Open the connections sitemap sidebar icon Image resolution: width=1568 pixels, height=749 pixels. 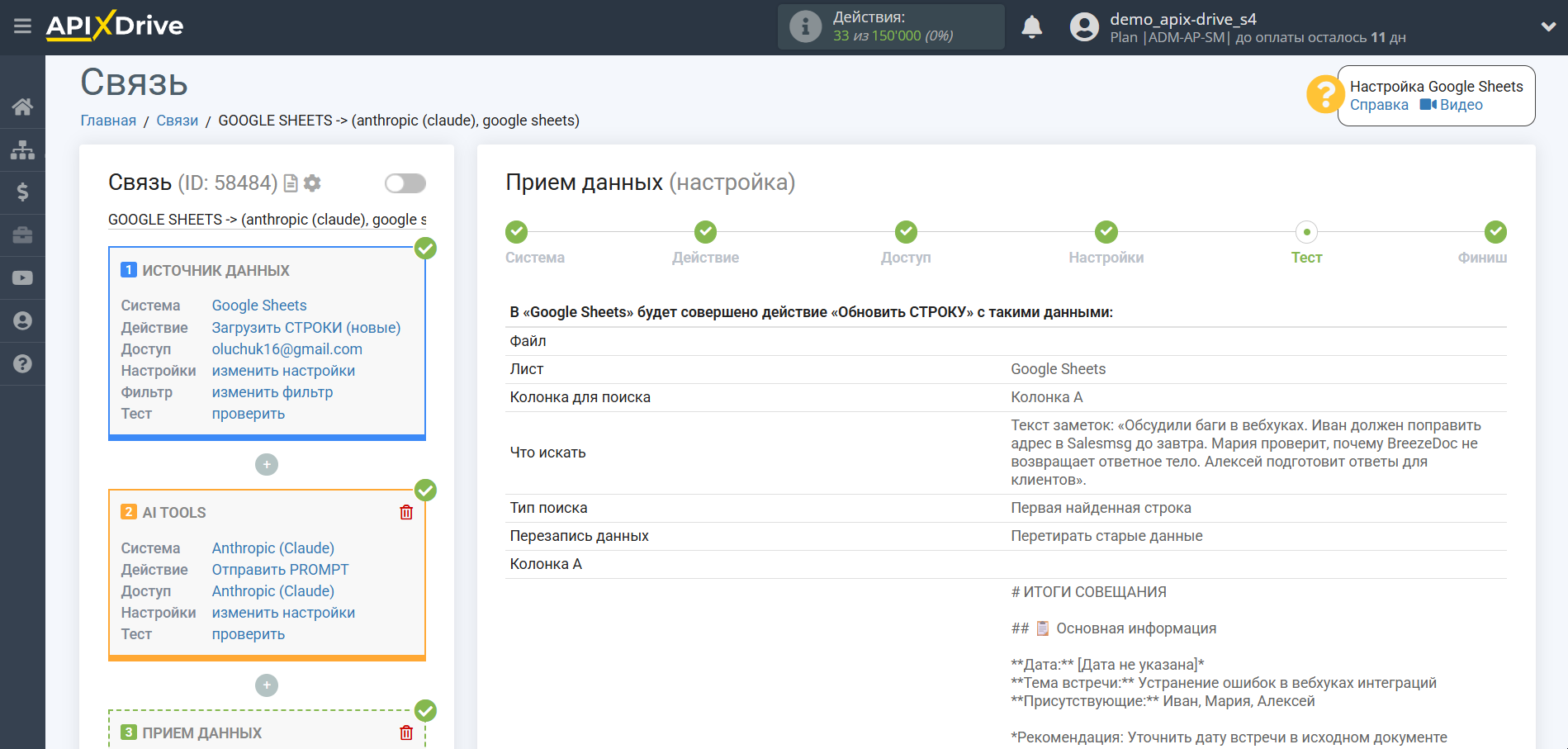pyautogui.click(x=22, y=149)
